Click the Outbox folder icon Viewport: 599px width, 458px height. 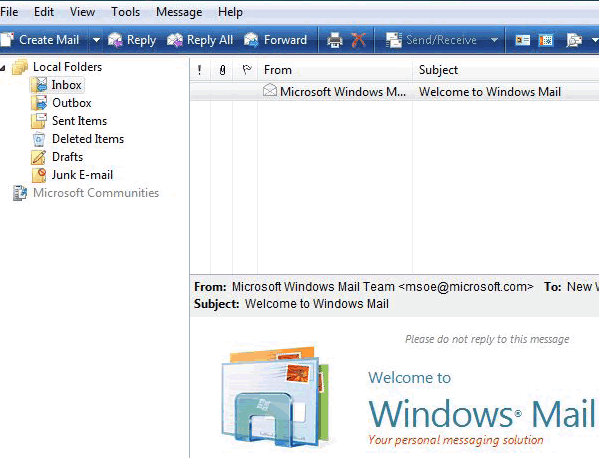click(39, 103)
